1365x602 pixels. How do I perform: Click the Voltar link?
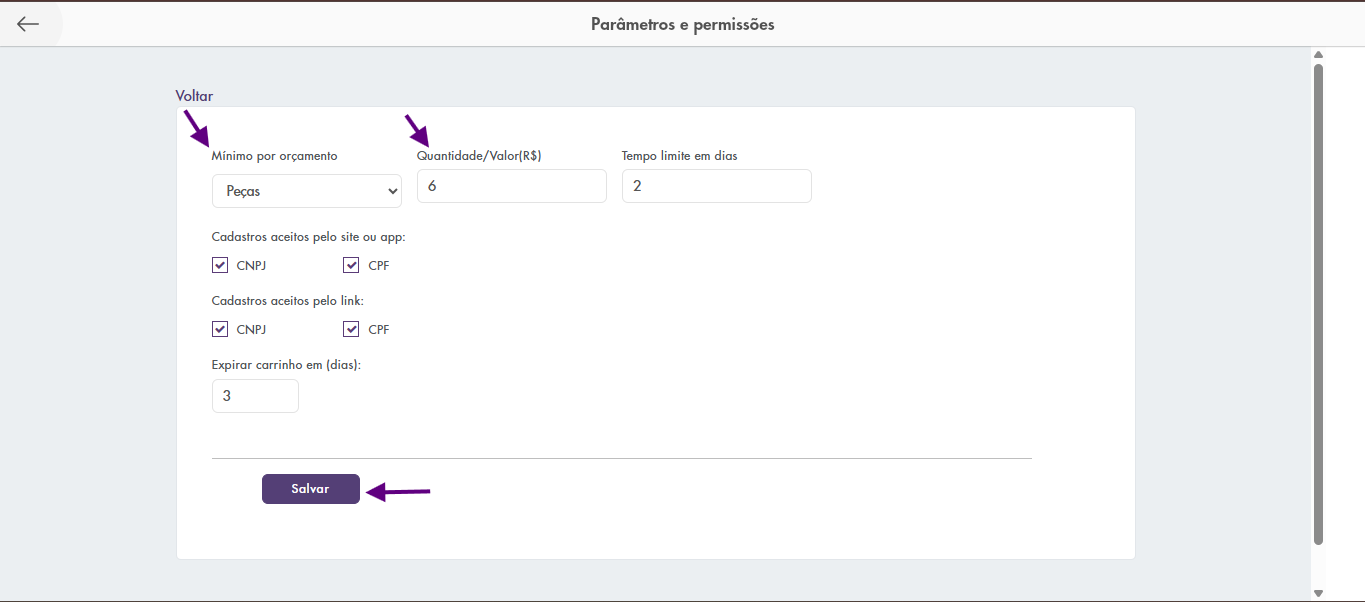coord(194,96)
